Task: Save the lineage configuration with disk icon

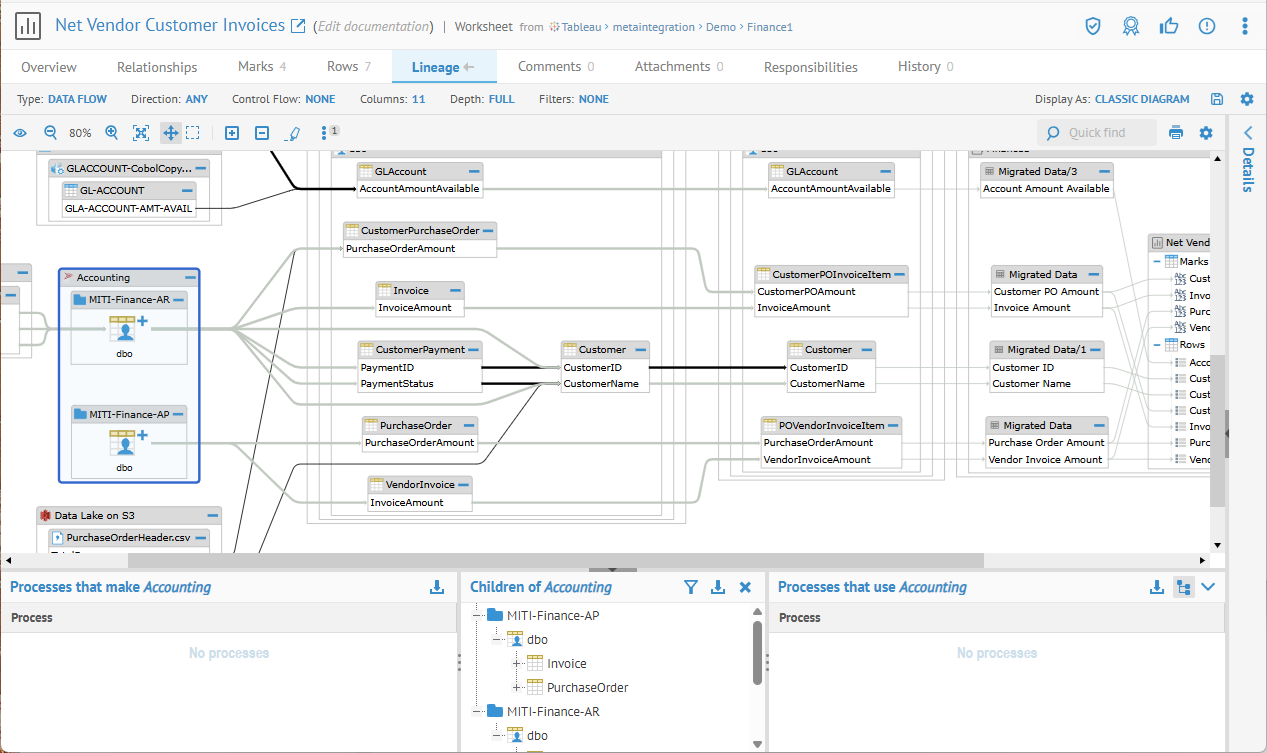Action: click(1217, 99)
